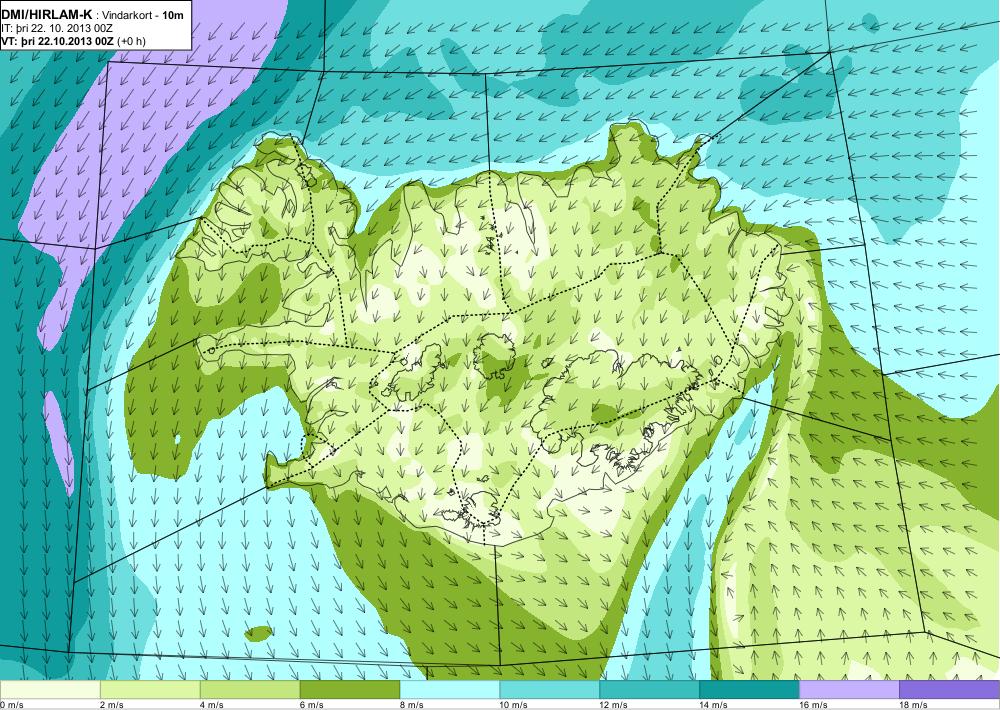
Task: Click the dark teal 14–16 m/s legend swatch
Action: pos(749,690)
